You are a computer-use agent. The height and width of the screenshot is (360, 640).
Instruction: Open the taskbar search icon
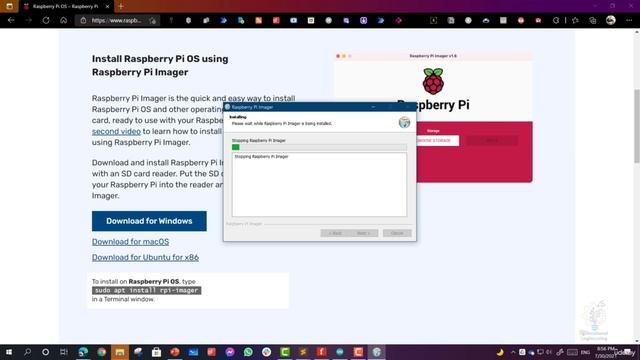point(27,352)
